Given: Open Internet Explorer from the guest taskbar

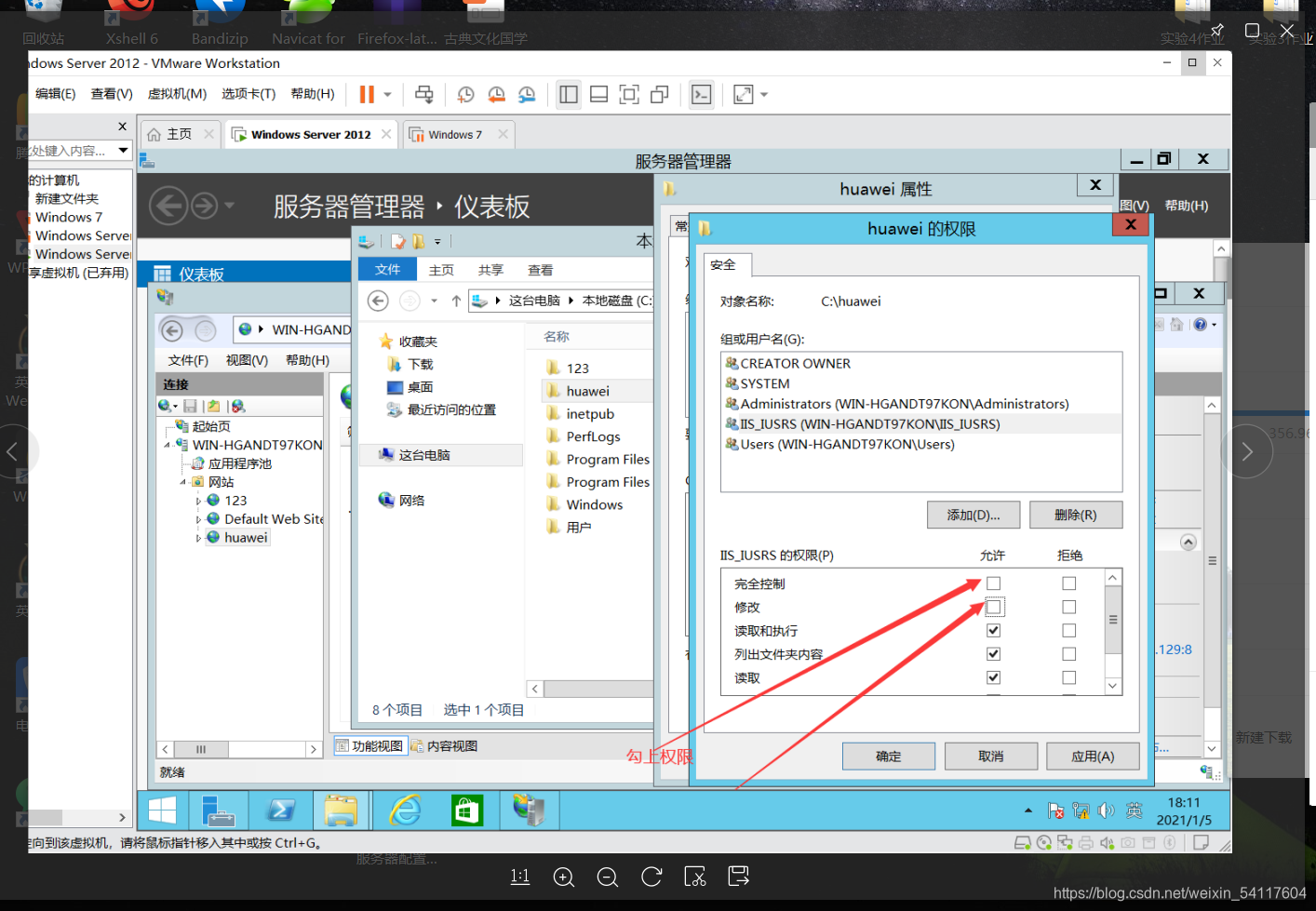Looking at the screenshot, I should click(x=405, y=811).
